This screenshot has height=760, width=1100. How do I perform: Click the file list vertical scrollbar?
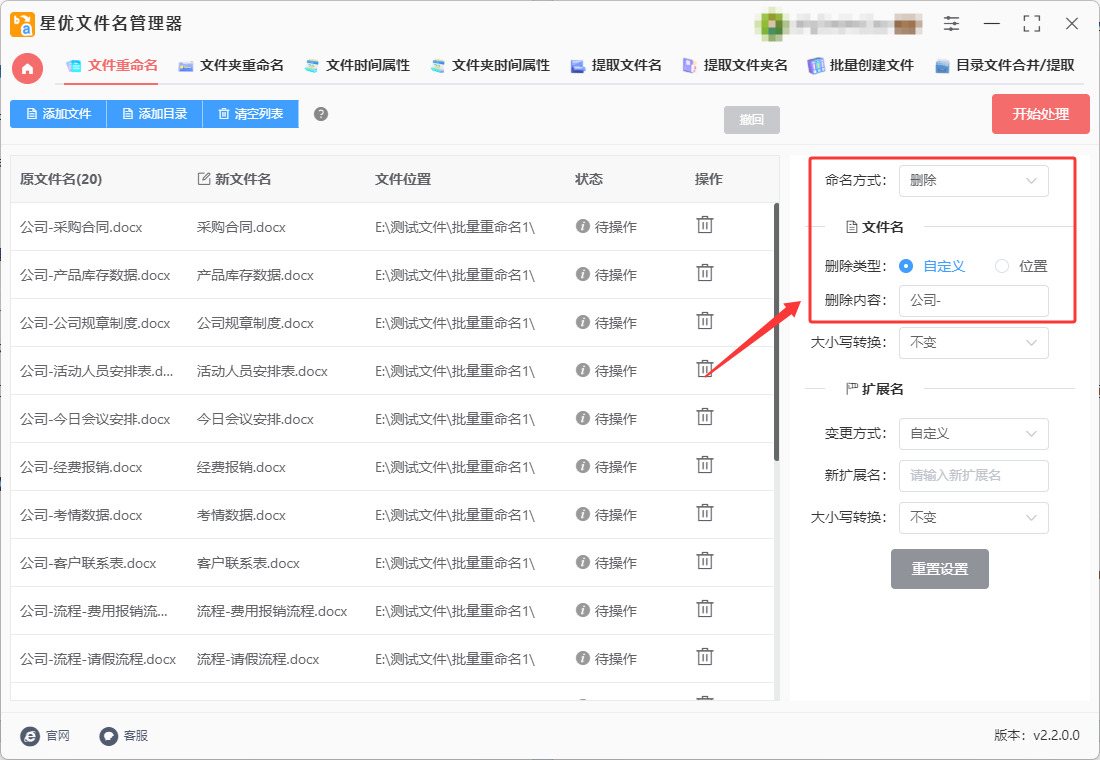click(x=776, y=332)
